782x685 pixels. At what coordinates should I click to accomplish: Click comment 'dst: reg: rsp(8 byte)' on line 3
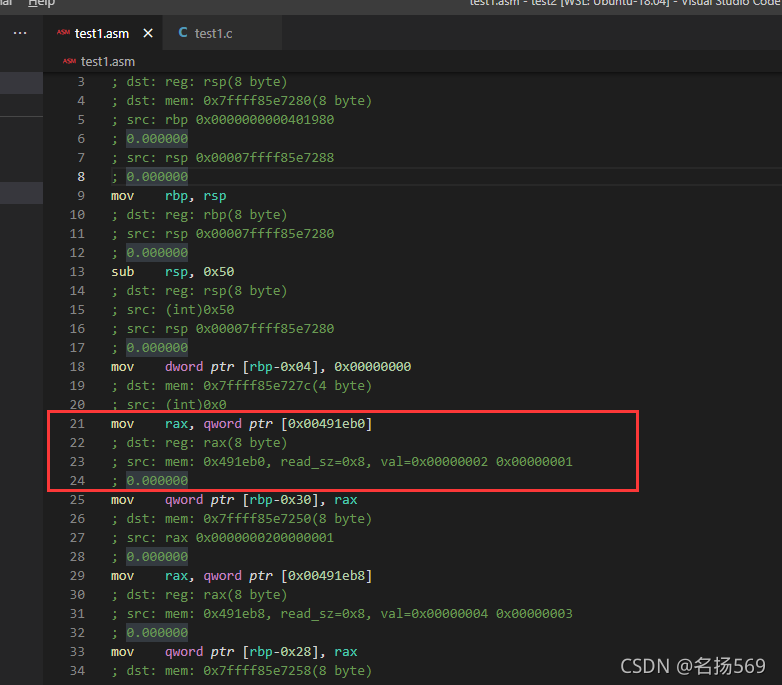(199, 82)
